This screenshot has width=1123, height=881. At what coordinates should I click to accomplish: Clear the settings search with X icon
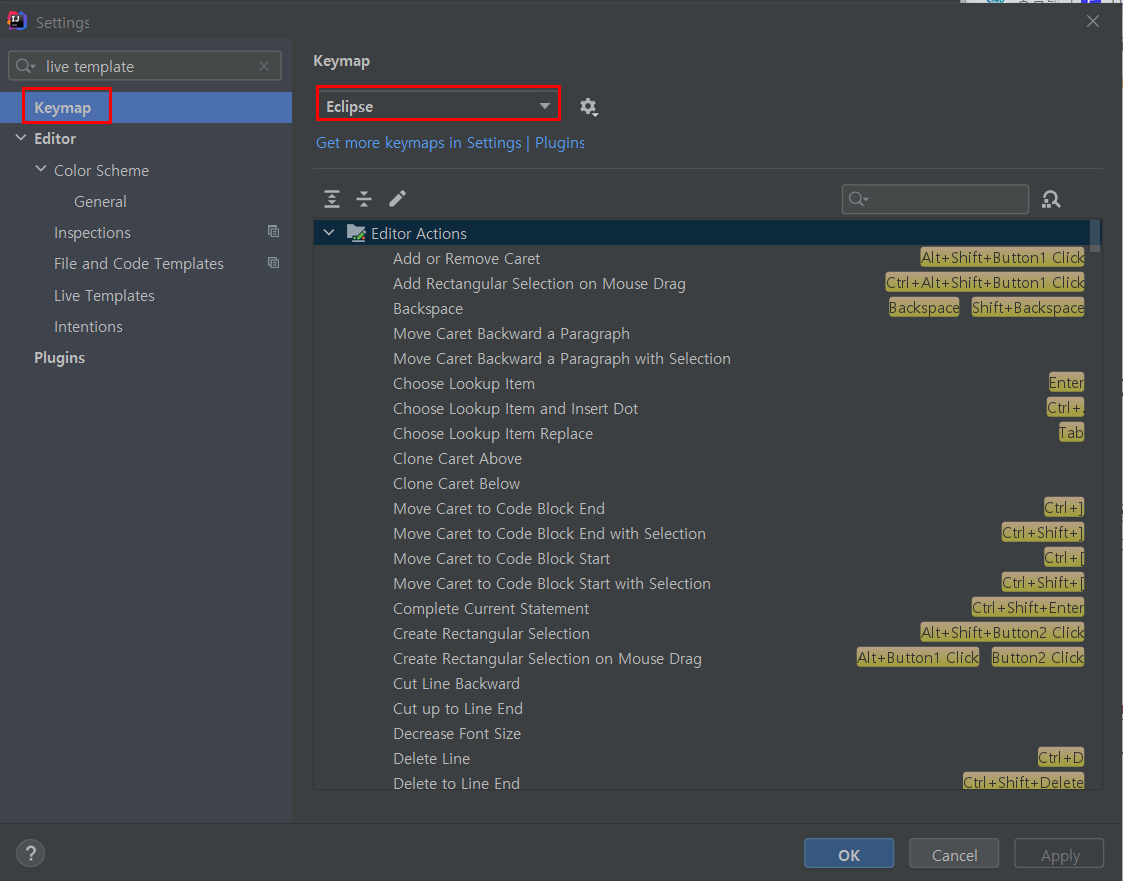coord(264,66)
